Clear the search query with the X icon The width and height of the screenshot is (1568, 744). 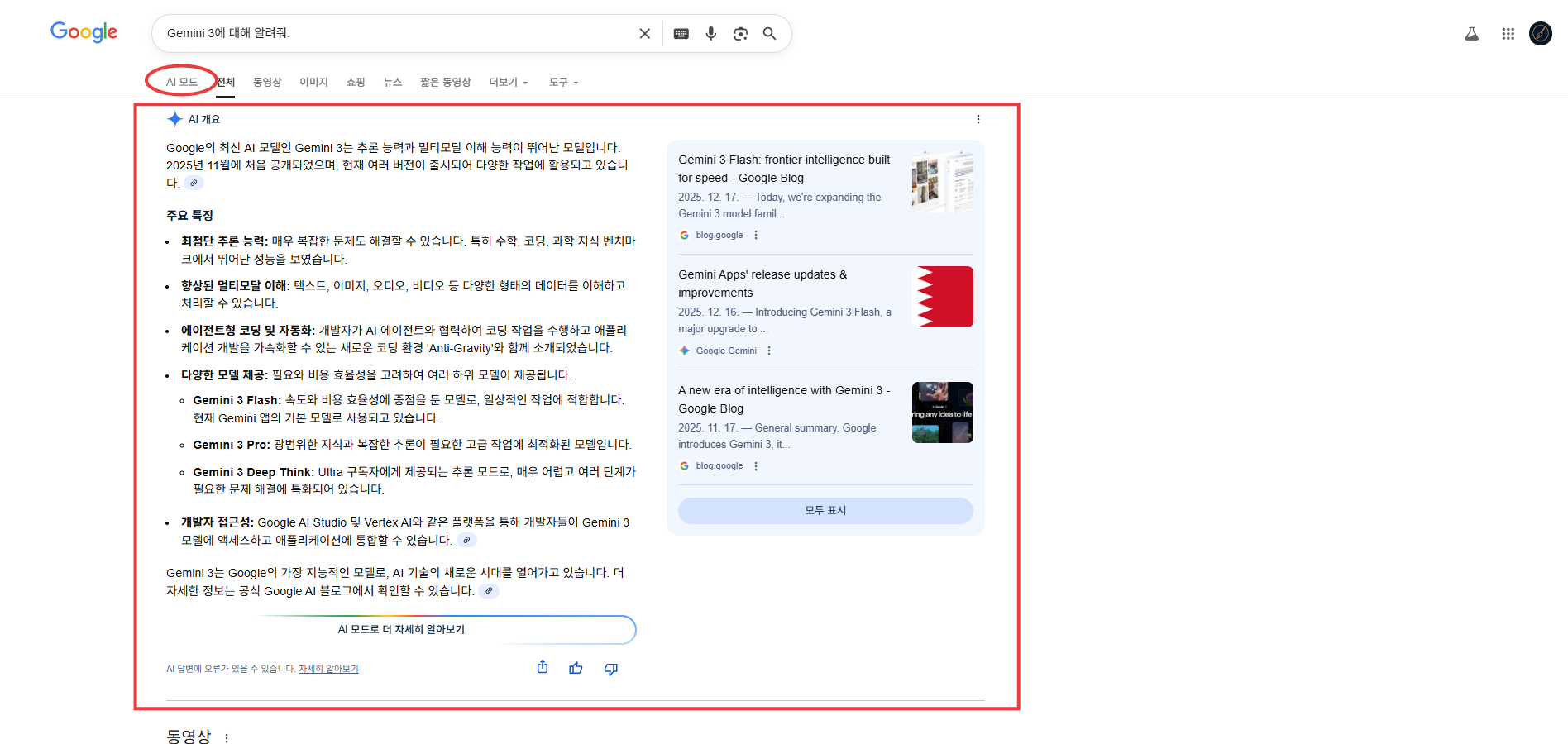645,34
